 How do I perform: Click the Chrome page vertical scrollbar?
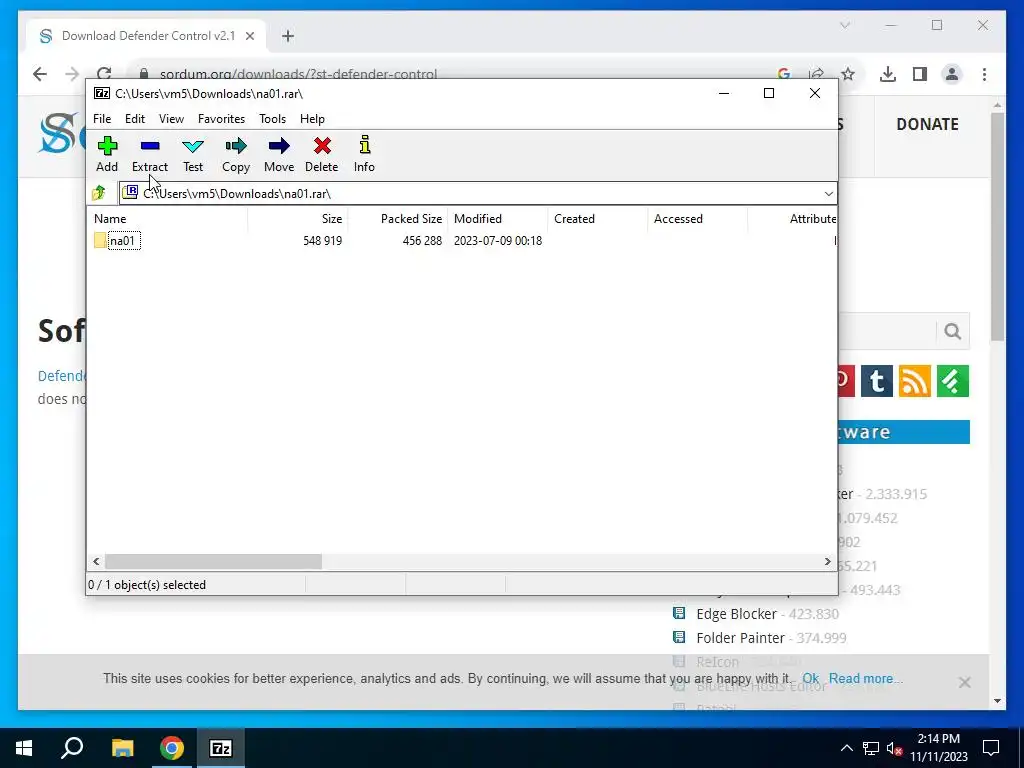pyautogui.click(x=997, y=226)
